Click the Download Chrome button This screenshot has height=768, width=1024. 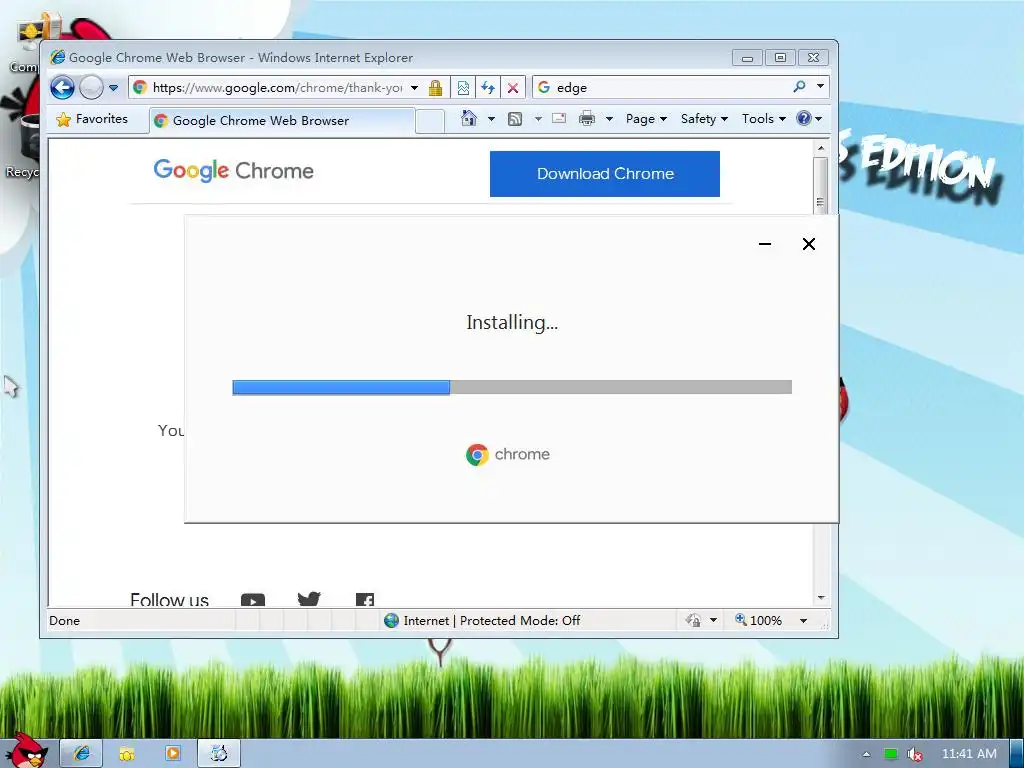[x=605, y=174]
